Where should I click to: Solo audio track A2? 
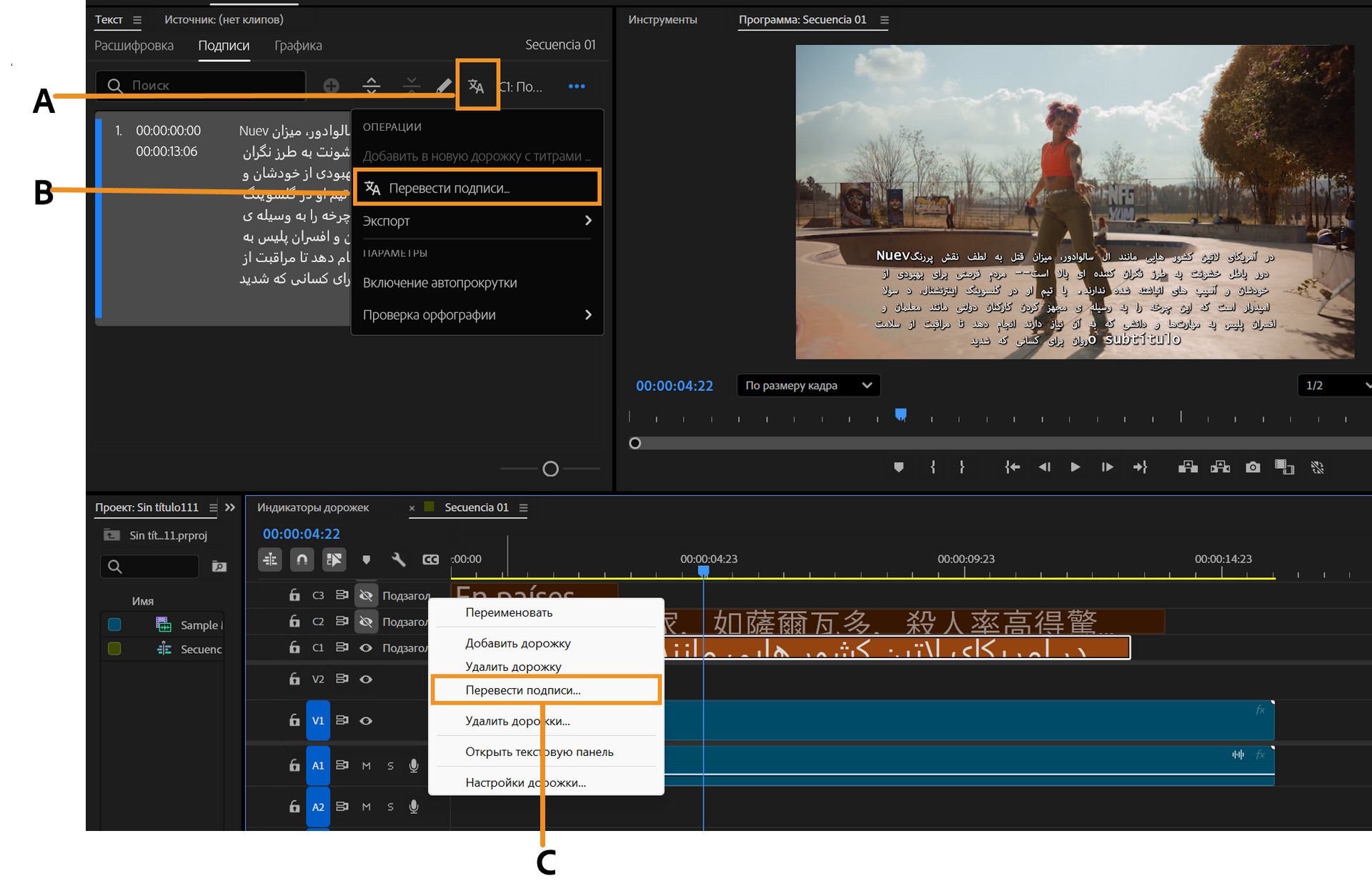[x=390, y=807]
